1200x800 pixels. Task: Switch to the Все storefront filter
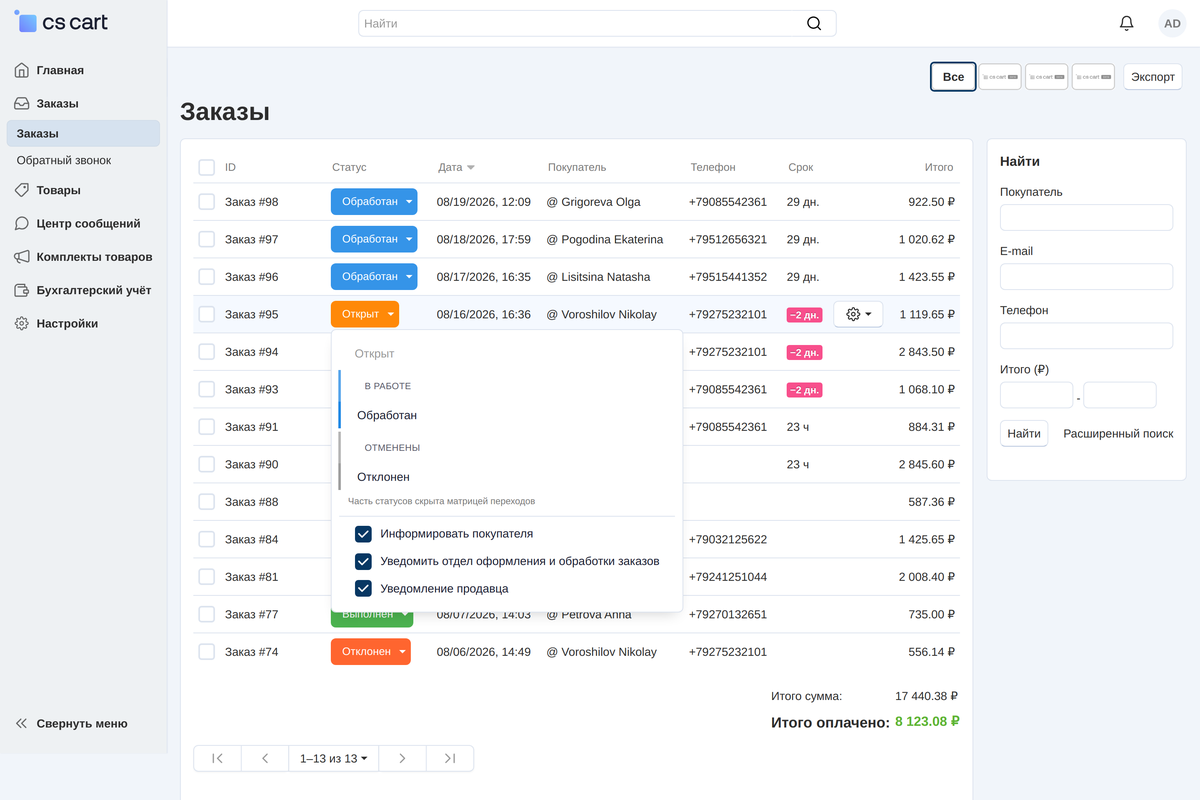click(x=953, y=77)
